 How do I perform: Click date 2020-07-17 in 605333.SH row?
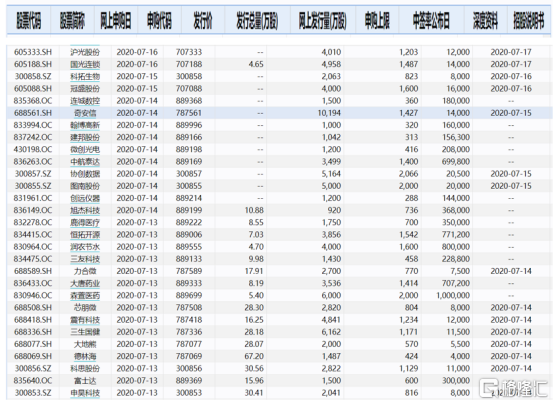(511, 52)
